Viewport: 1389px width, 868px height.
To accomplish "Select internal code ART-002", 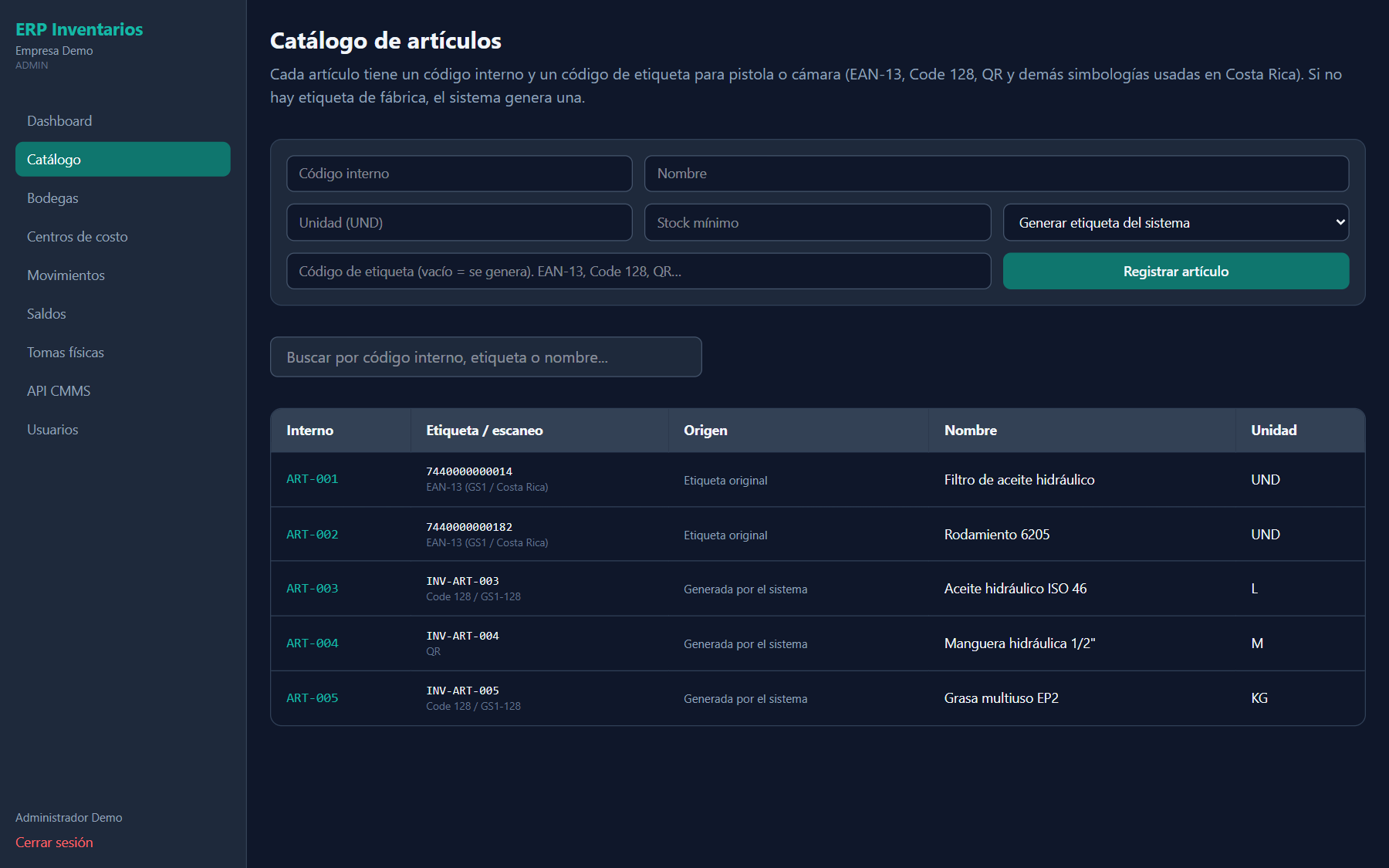I will (312, 535).
